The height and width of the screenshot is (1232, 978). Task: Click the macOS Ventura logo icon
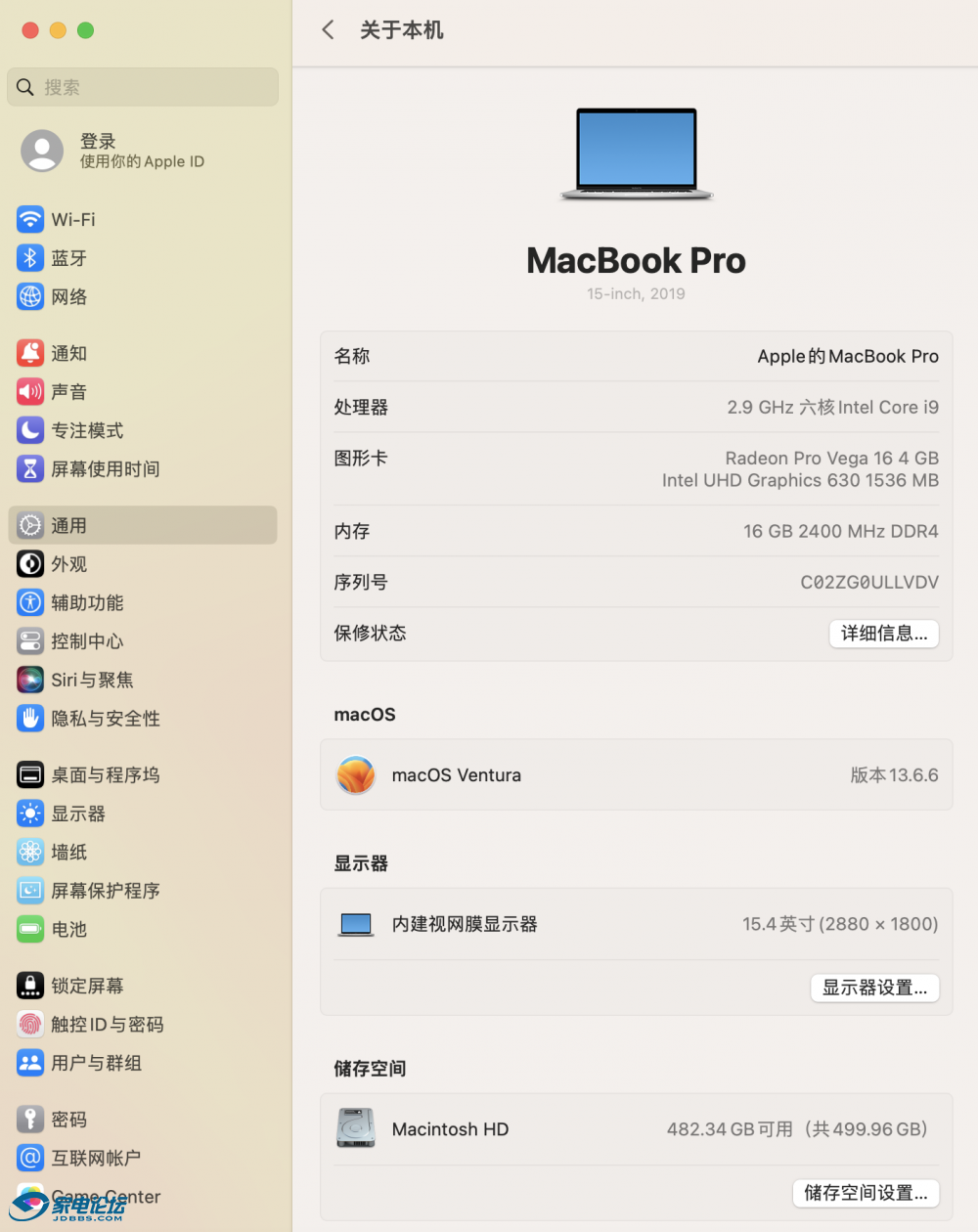[x=356, y=775]
